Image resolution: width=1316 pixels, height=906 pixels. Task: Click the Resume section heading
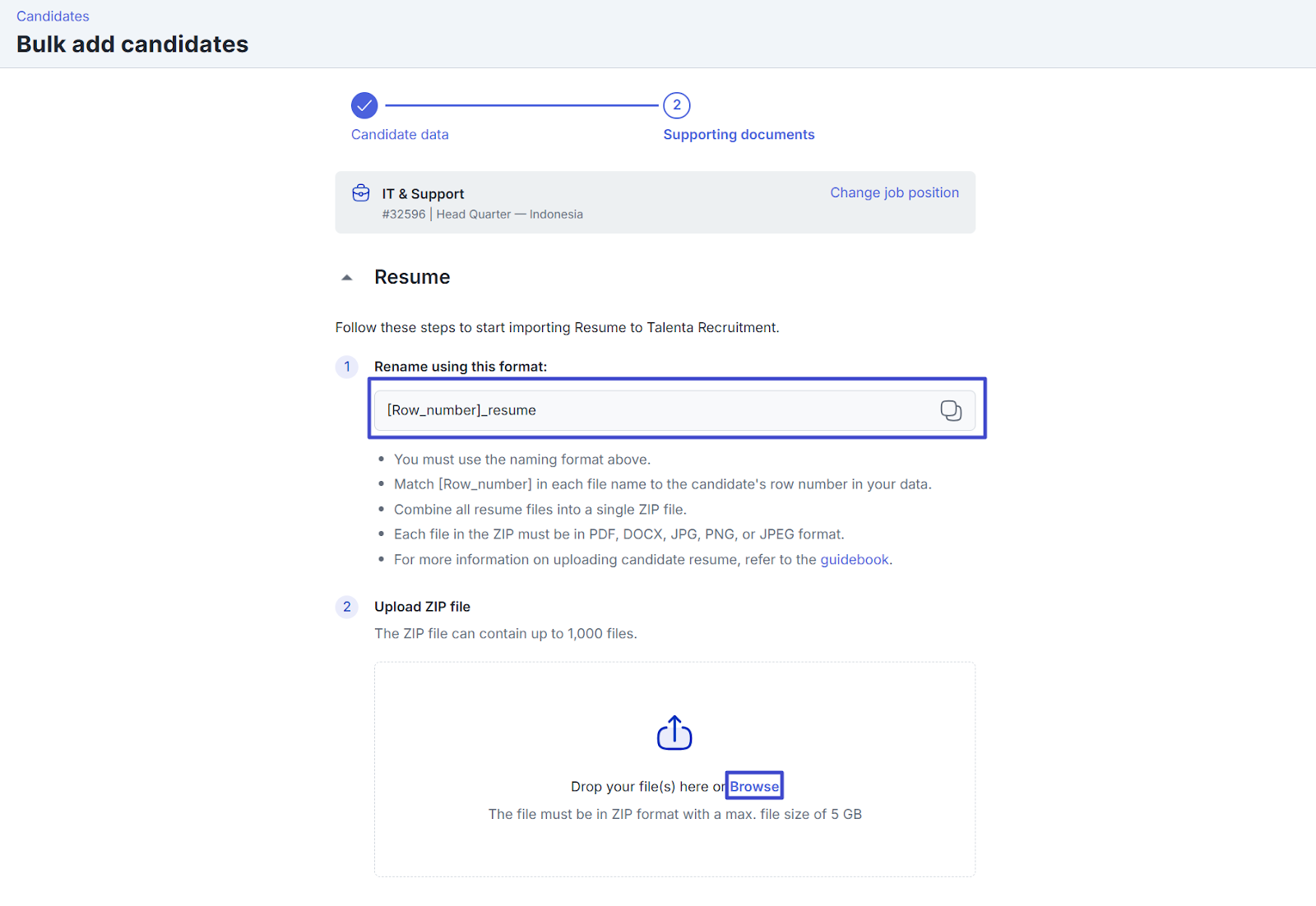[412, 277]
